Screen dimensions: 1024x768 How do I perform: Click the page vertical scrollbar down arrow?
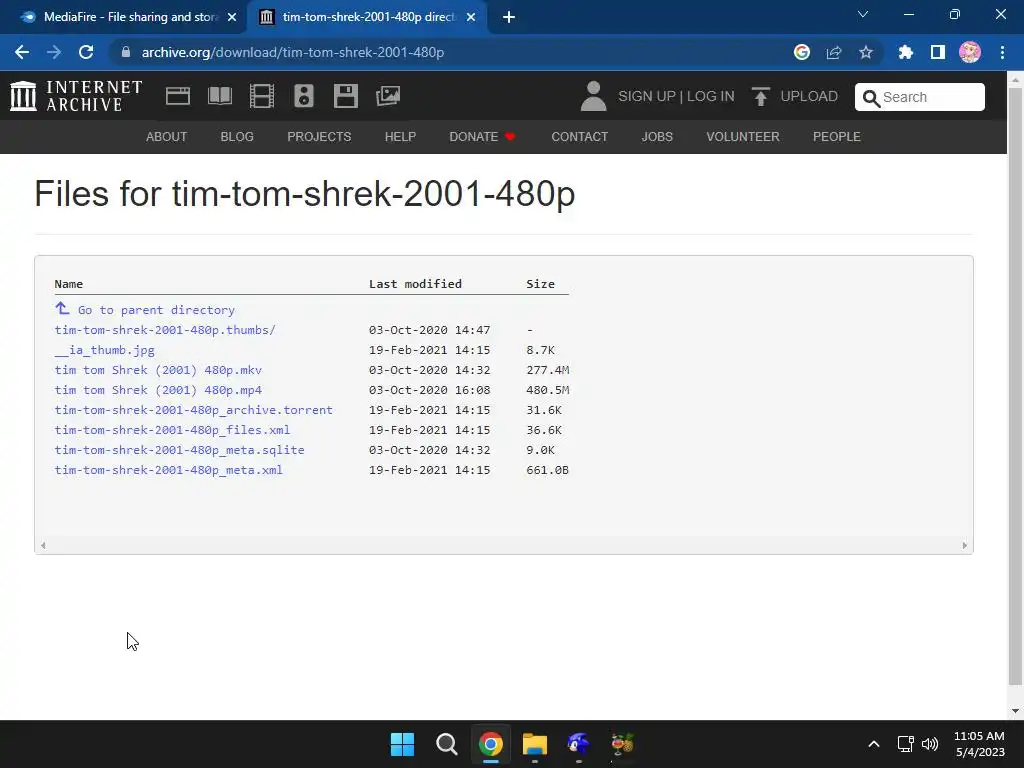(x=1015, y=711)
